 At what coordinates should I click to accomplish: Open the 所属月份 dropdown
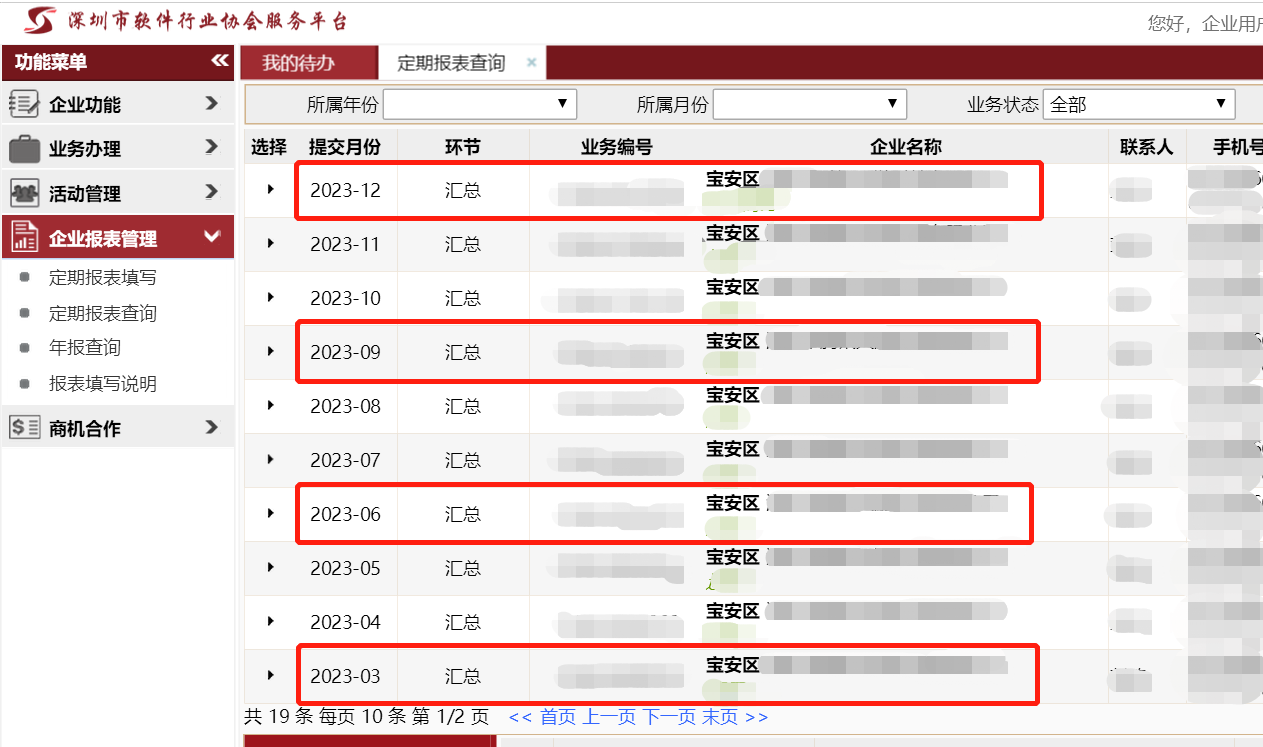click(809, 104)
